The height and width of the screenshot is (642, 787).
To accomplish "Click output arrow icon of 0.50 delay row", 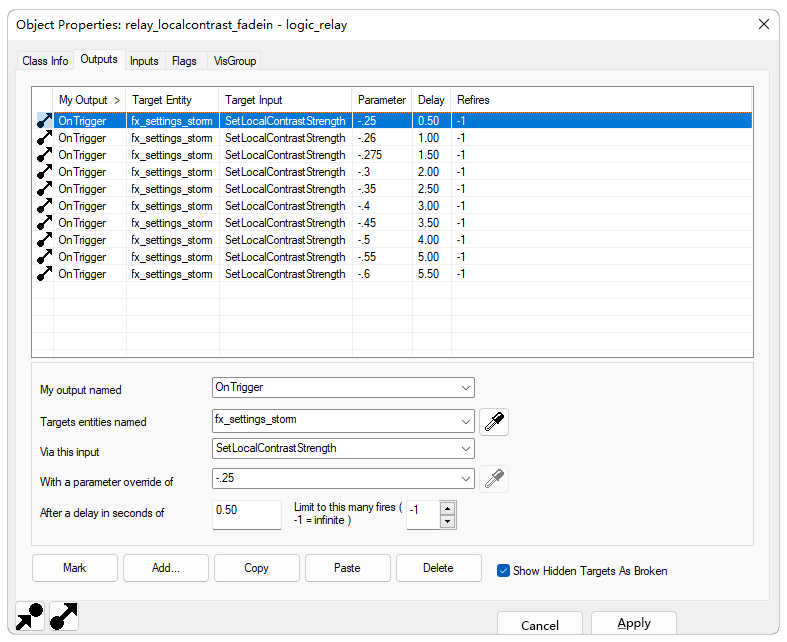I will click(x=43, y=121).
